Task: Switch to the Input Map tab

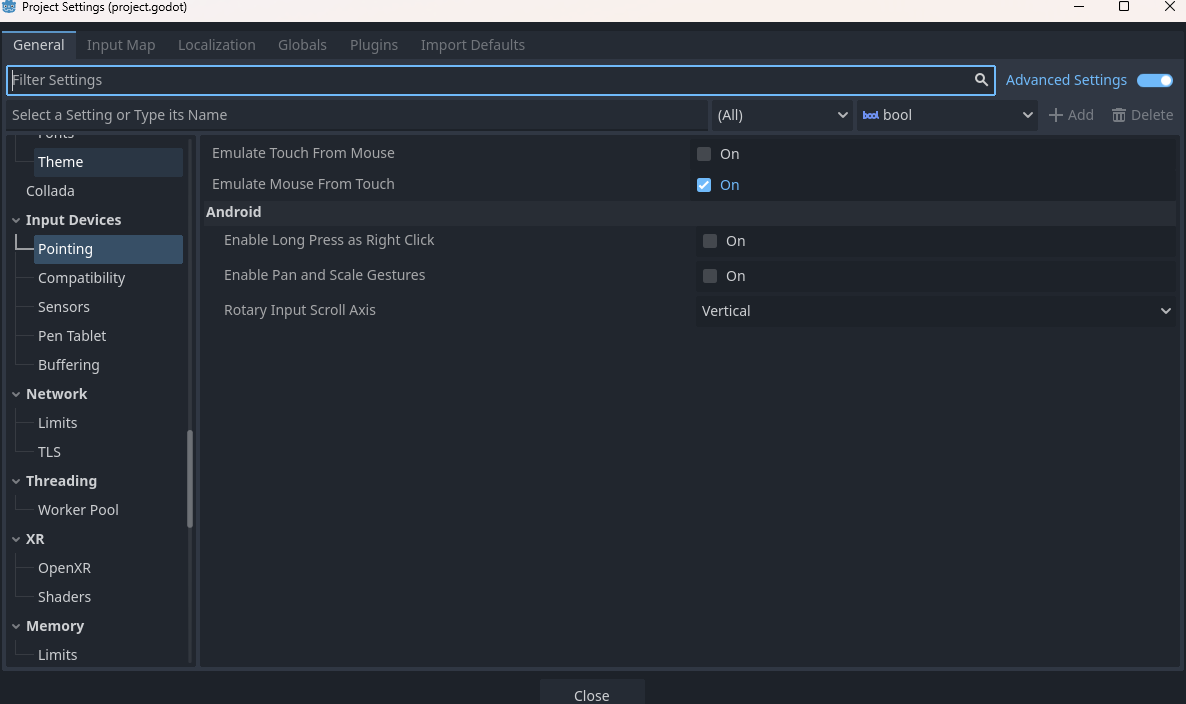Action: (x=121, y=45)
